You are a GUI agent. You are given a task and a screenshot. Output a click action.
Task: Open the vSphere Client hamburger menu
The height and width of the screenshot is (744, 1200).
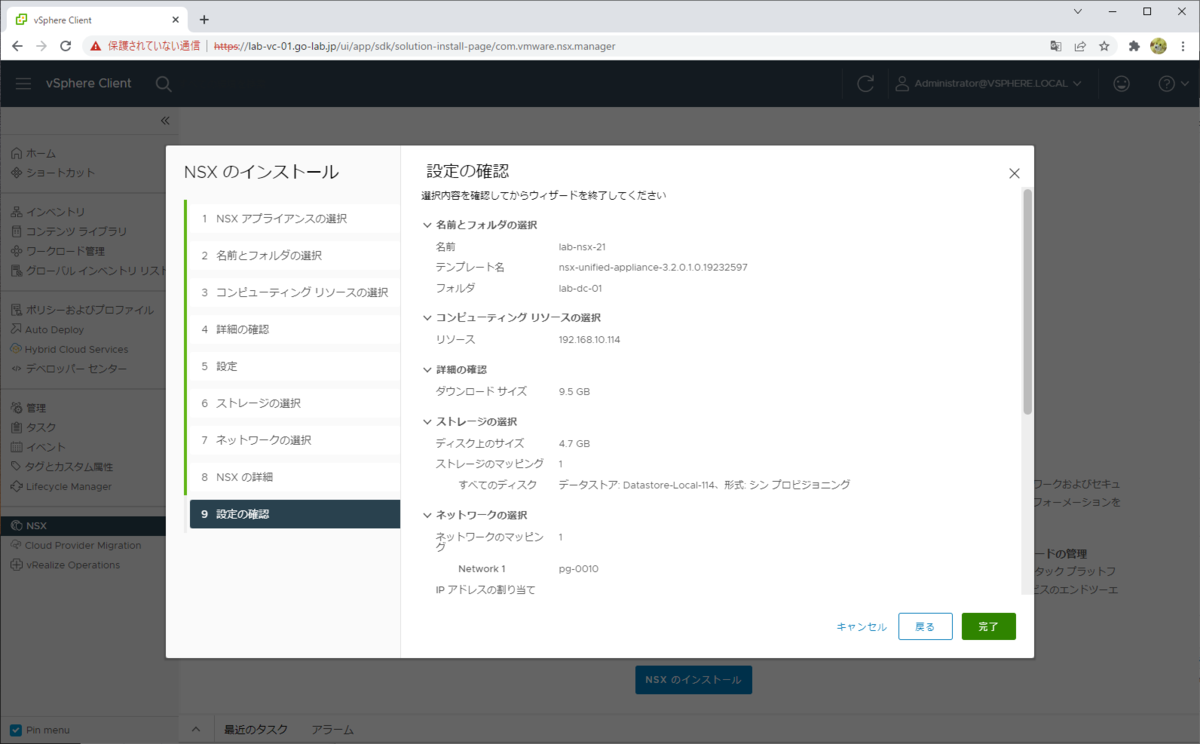click(23, 84)
